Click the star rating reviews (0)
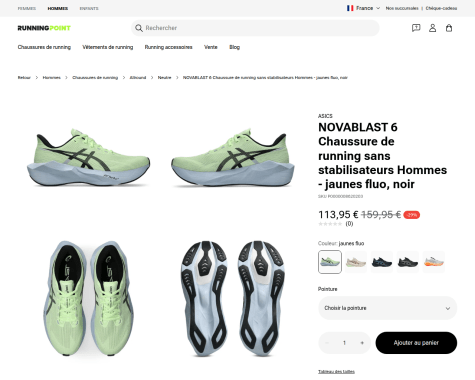Viewport: 475px width, 380px height. pyautogui.click(x=335, y=224)
